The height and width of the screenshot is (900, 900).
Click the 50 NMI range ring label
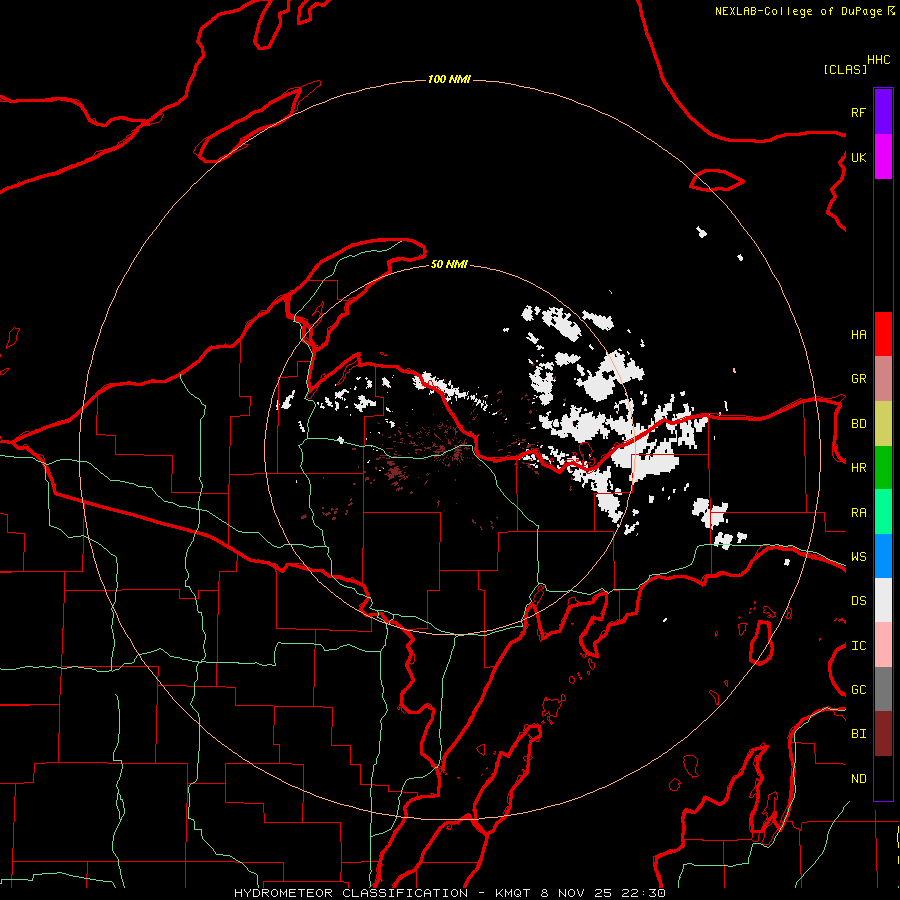tap(449, 264)
